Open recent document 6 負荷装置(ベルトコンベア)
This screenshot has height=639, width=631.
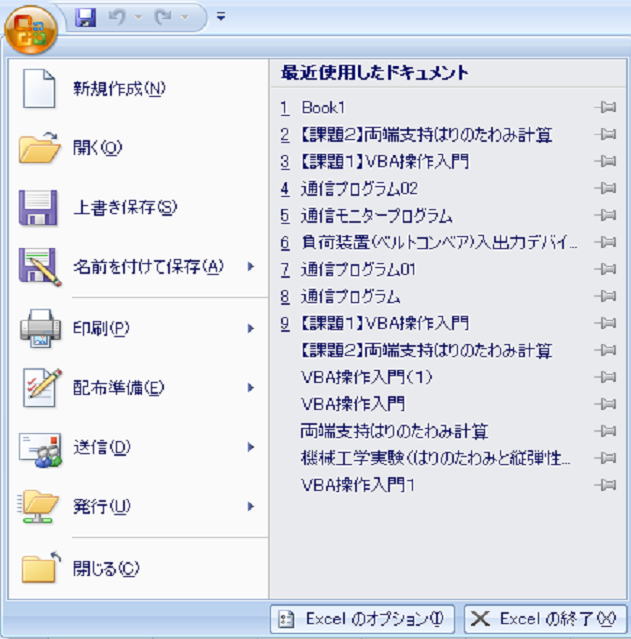[448, 242]
